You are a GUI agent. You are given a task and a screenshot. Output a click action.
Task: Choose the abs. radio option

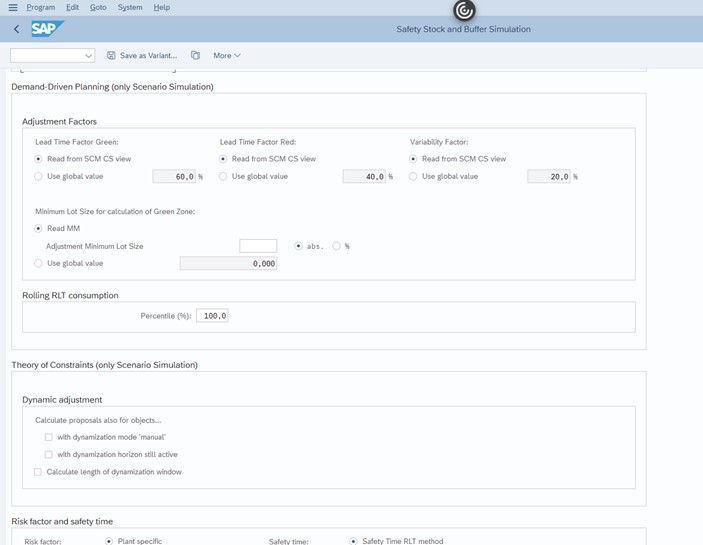298,246
